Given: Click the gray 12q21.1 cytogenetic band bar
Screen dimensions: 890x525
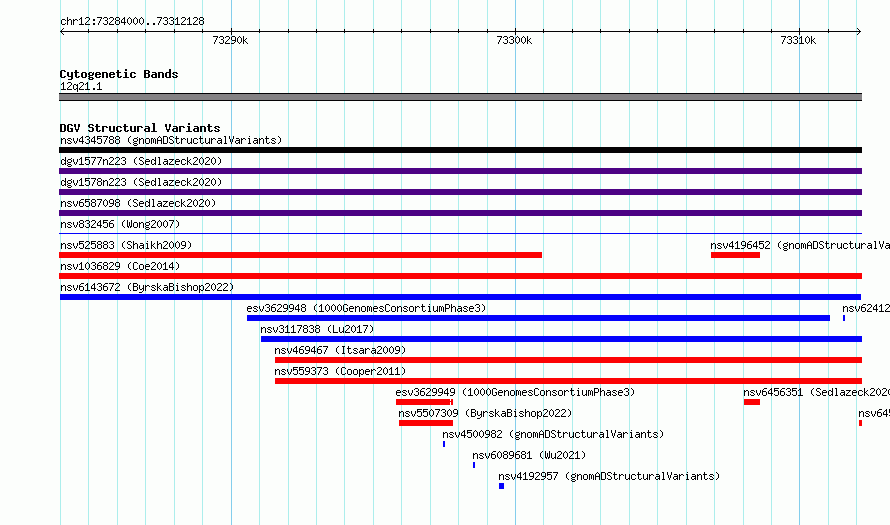Looking at the screenshot, I should point(460,97).
